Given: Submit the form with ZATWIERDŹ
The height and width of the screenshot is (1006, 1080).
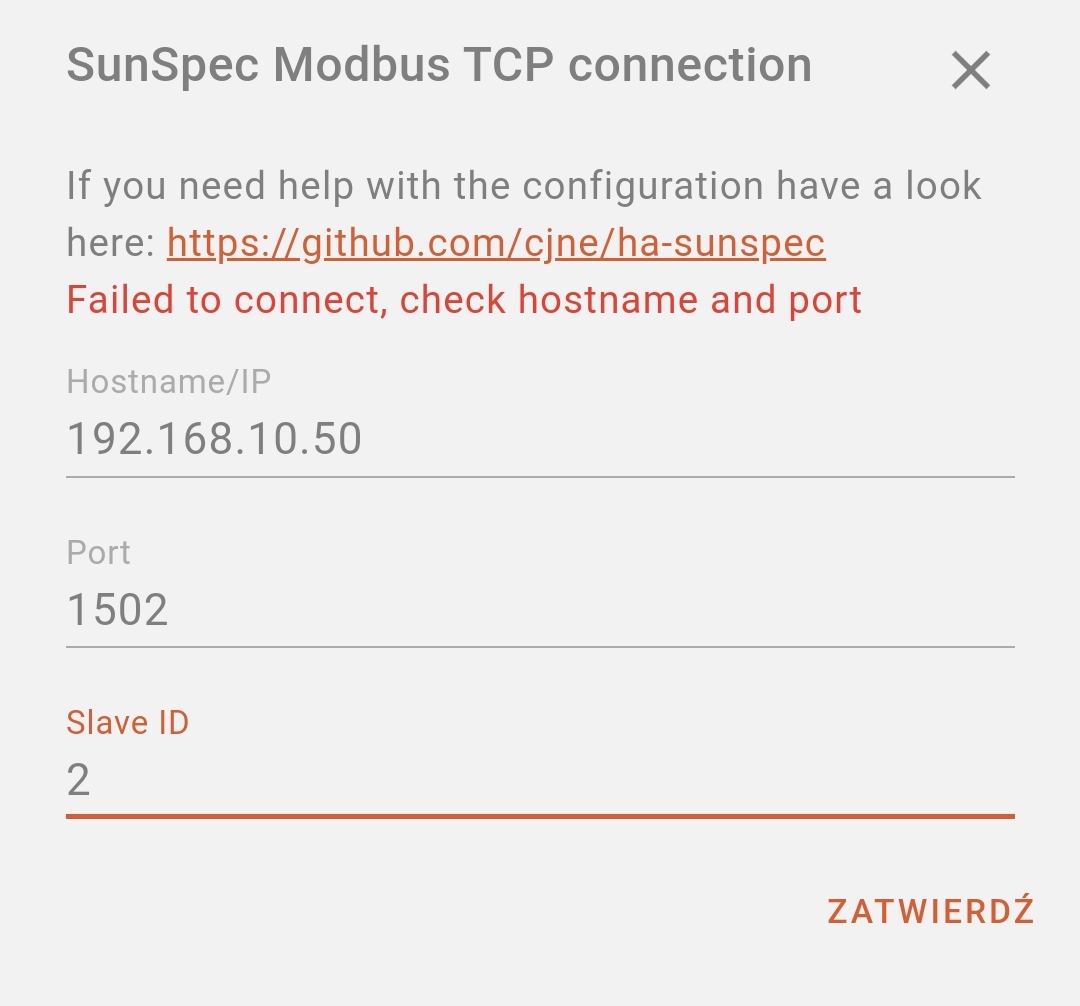Looking at the screenshot, I should 929,910.
